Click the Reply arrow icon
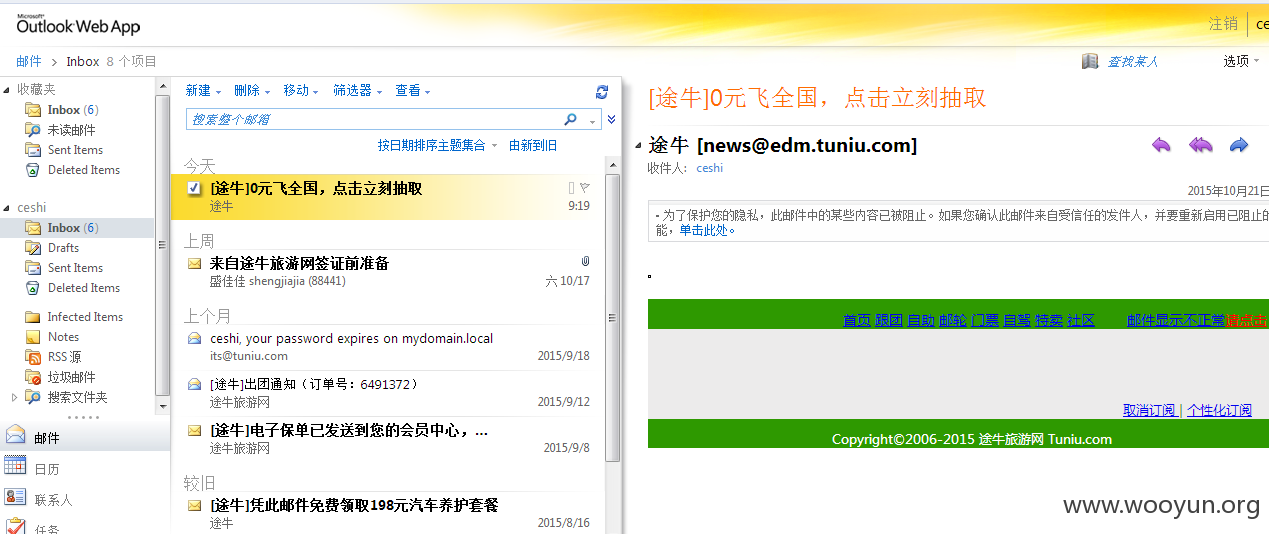Viewport: 1269px width, 534px height. click(x=1161, y=145)
